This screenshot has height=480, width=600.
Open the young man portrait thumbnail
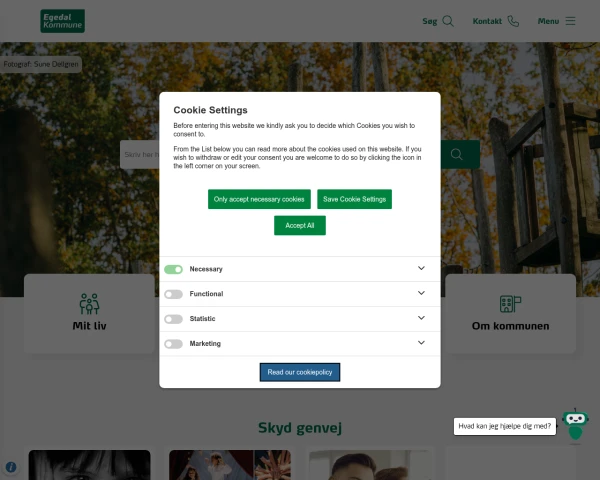[370, 465]
